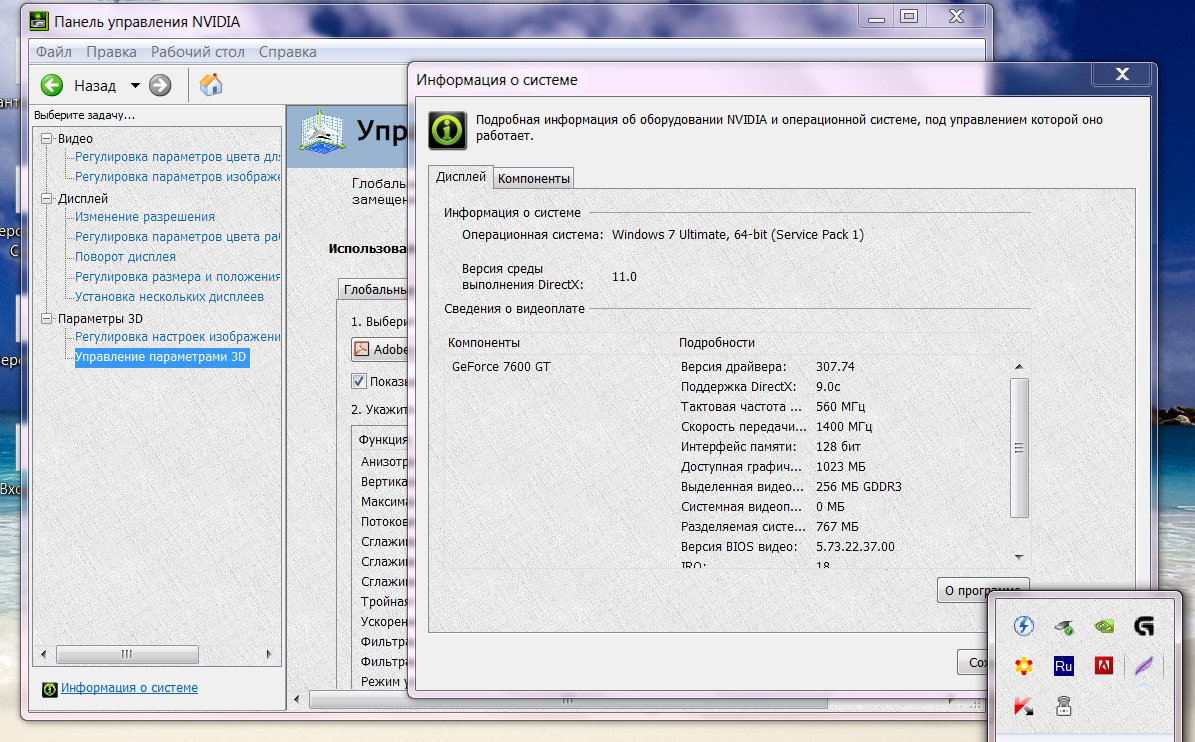
Task: Collapse the Видео tree node
Action: (x=47, y=139)
